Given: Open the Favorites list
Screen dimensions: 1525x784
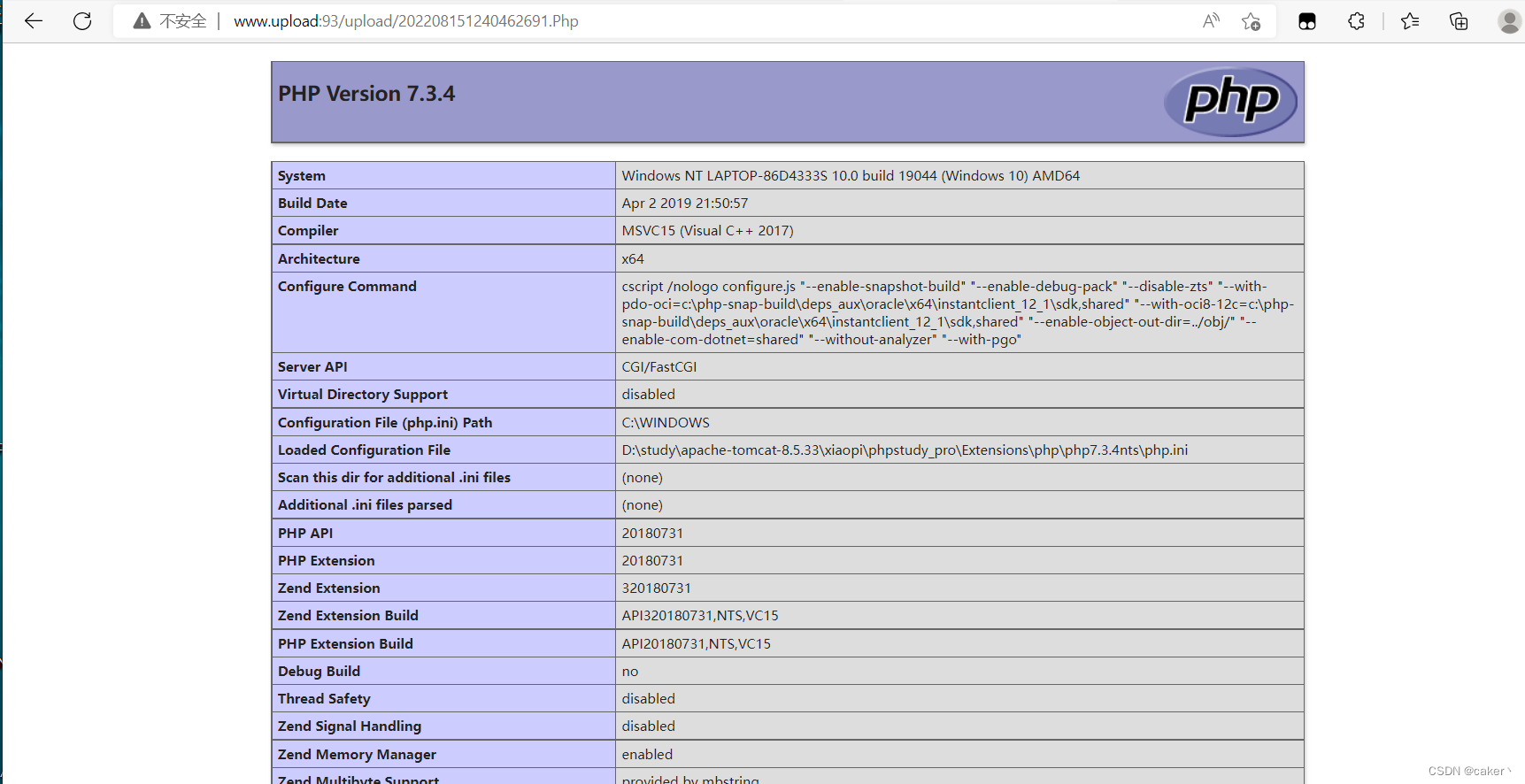Looking at the screenshot, I should point(1410,21).
